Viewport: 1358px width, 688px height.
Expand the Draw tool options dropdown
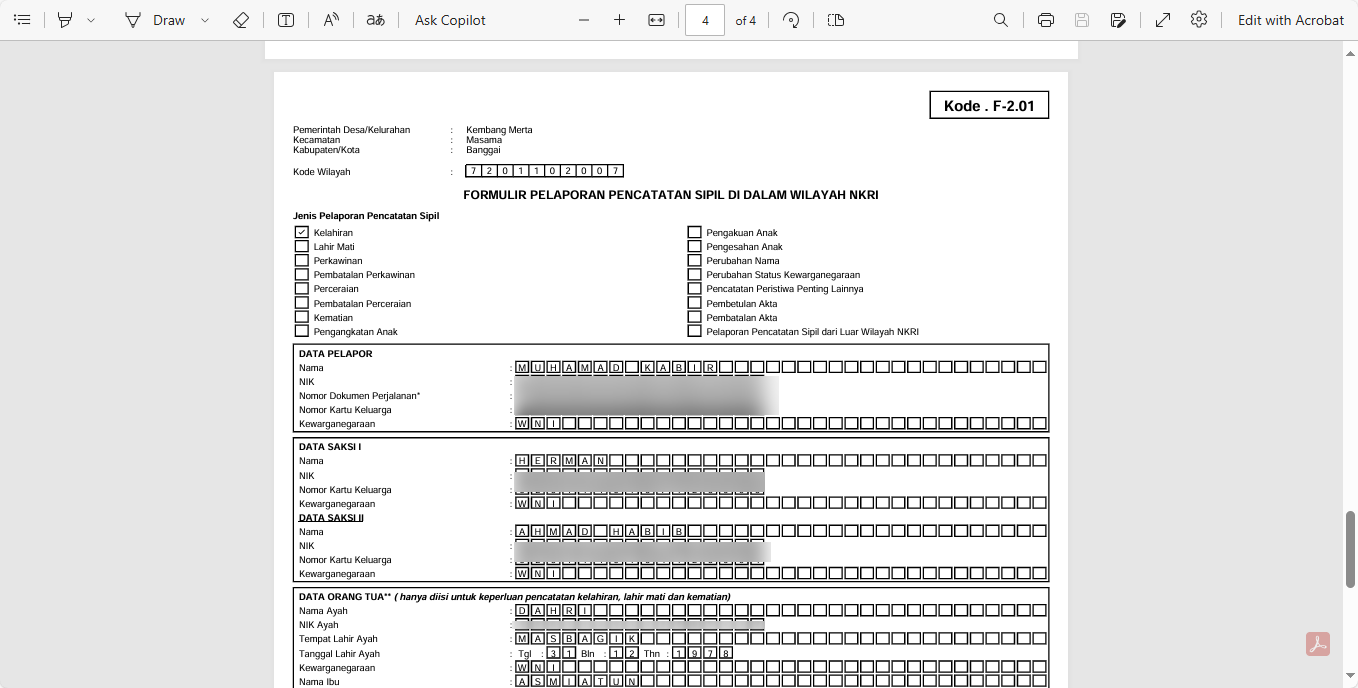click(205, 20)
